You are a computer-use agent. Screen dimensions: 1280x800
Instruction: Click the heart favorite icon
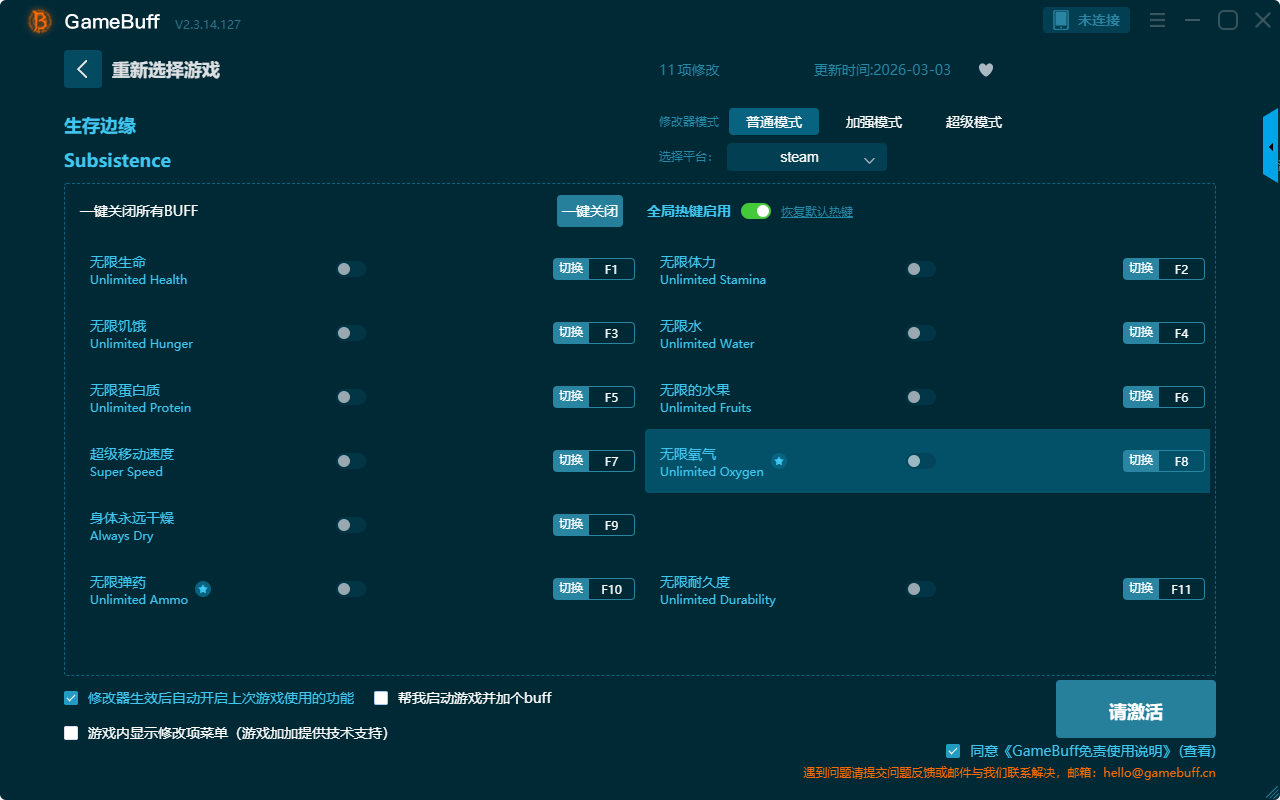985,70
